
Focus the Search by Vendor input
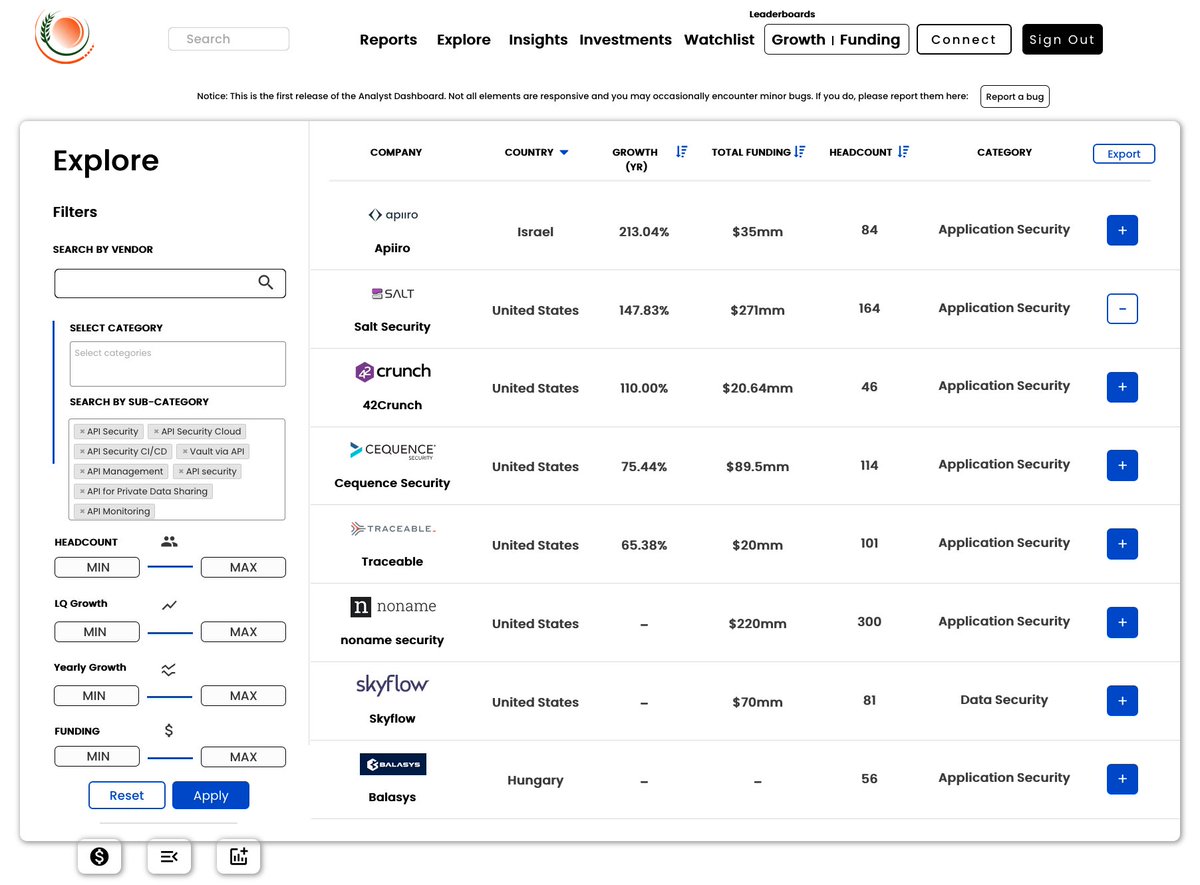coord(170,283)
